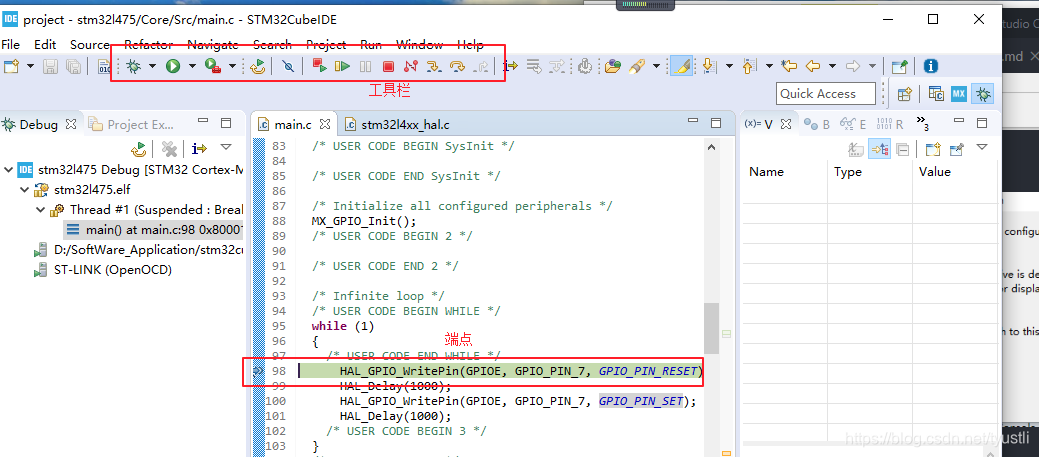Toggle Instruction Stepping Mode in main toolbar
Viewport: 1039px width, 457px height.
pyautogui.click(x=511, y=66)
